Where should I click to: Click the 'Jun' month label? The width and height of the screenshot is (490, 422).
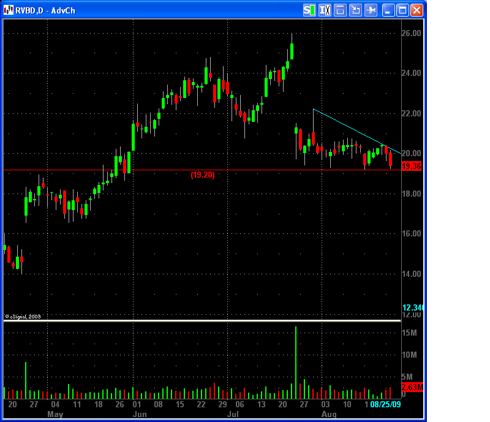[140, 414]
